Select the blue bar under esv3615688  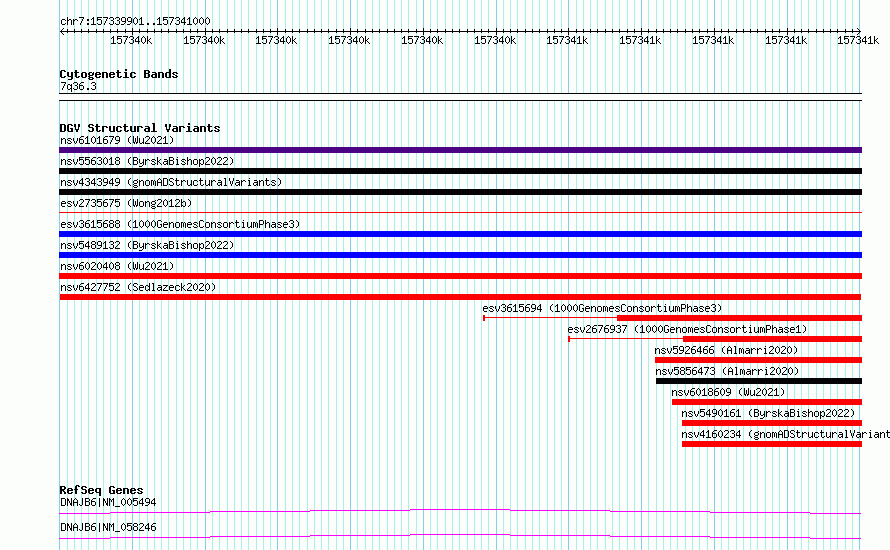coord(460,234)
